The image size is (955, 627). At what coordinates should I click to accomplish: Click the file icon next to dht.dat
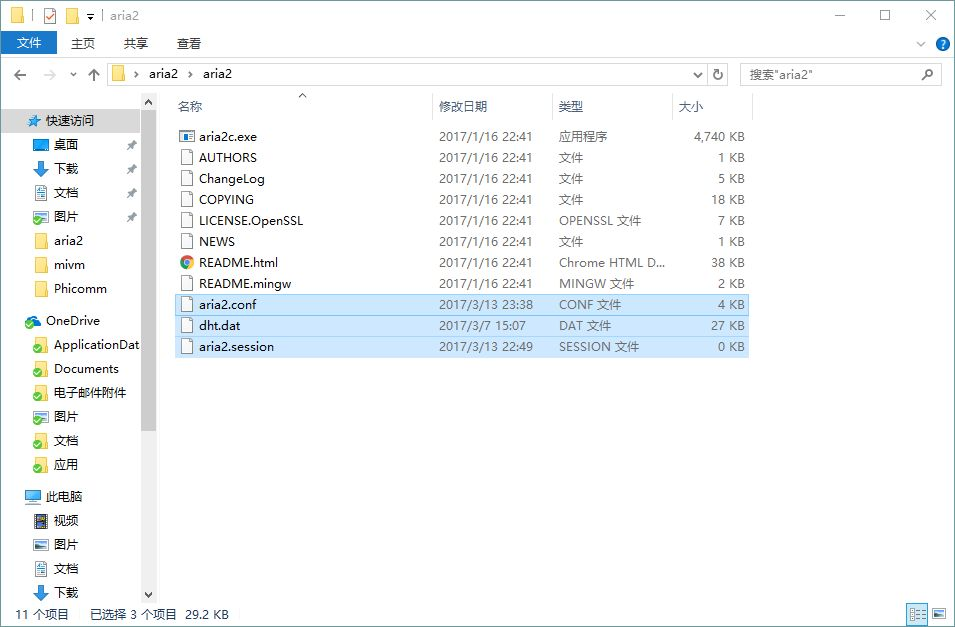pyautogui.click(x=187, y=325)
